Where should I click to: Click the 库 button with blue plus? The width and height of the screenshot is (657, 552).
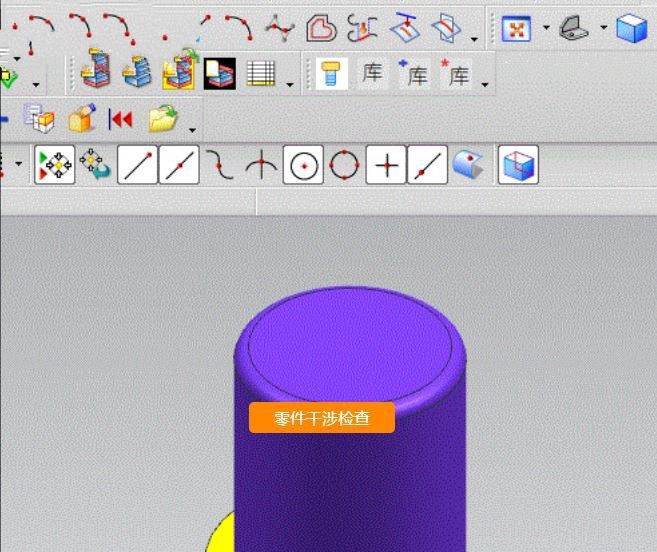pyautogui.click(x=413, y=73)
